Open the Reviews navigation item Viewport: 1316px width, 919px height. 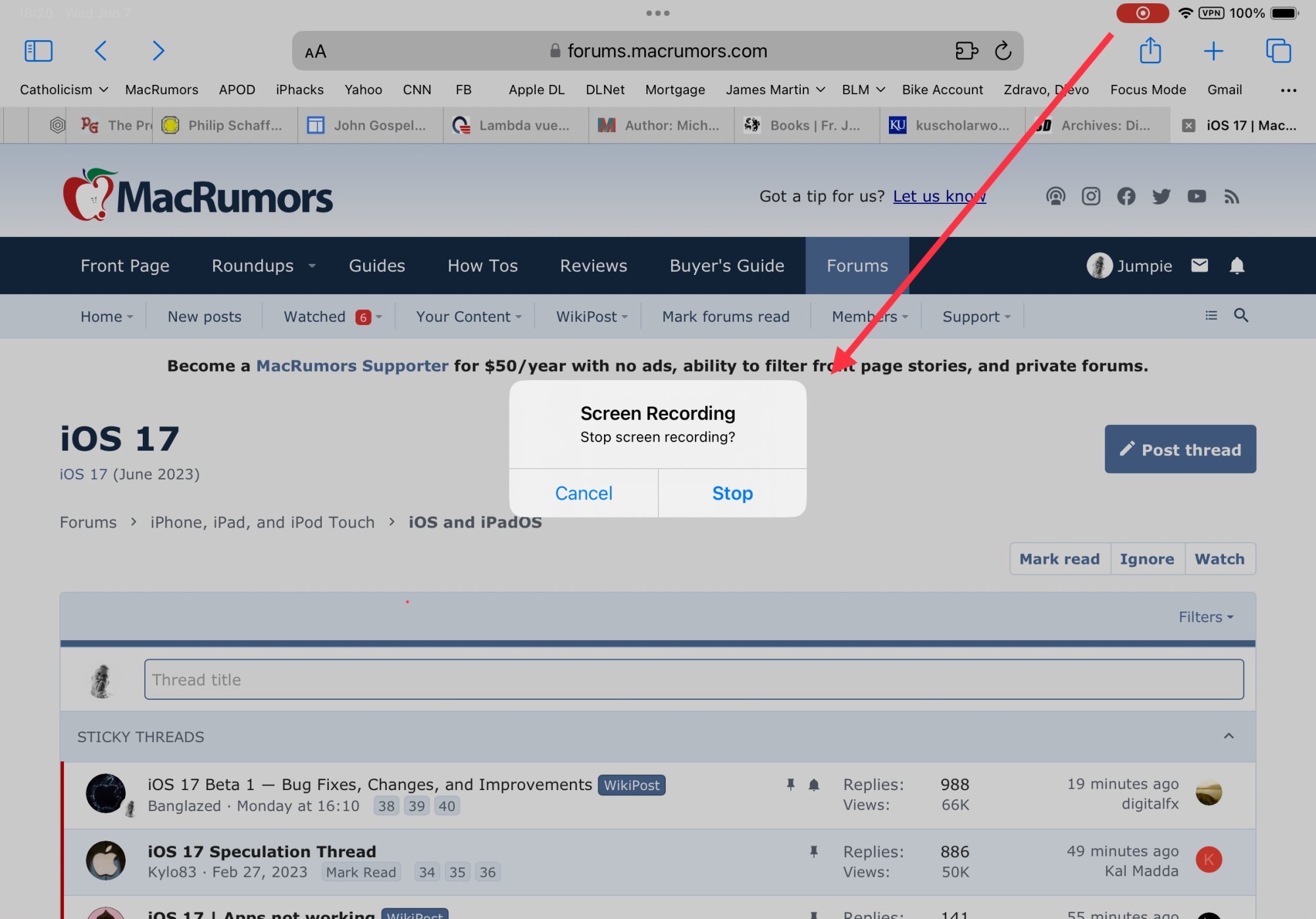(594, 266)
